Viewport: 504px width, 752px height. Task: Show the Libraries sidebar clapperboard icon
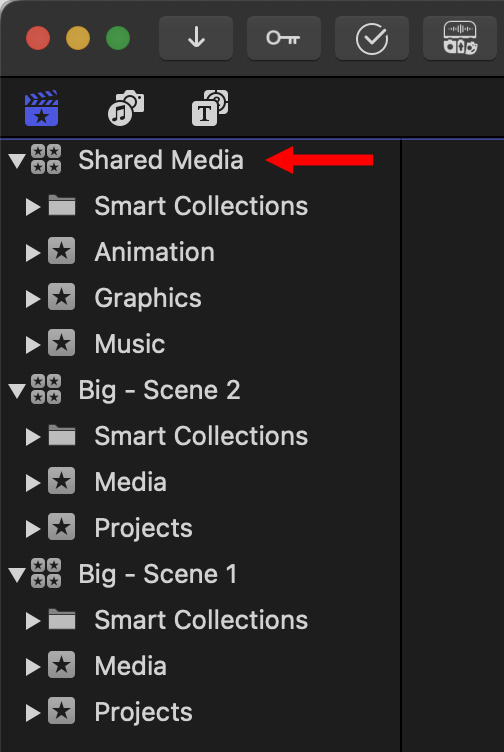click(x=42, y=108)
